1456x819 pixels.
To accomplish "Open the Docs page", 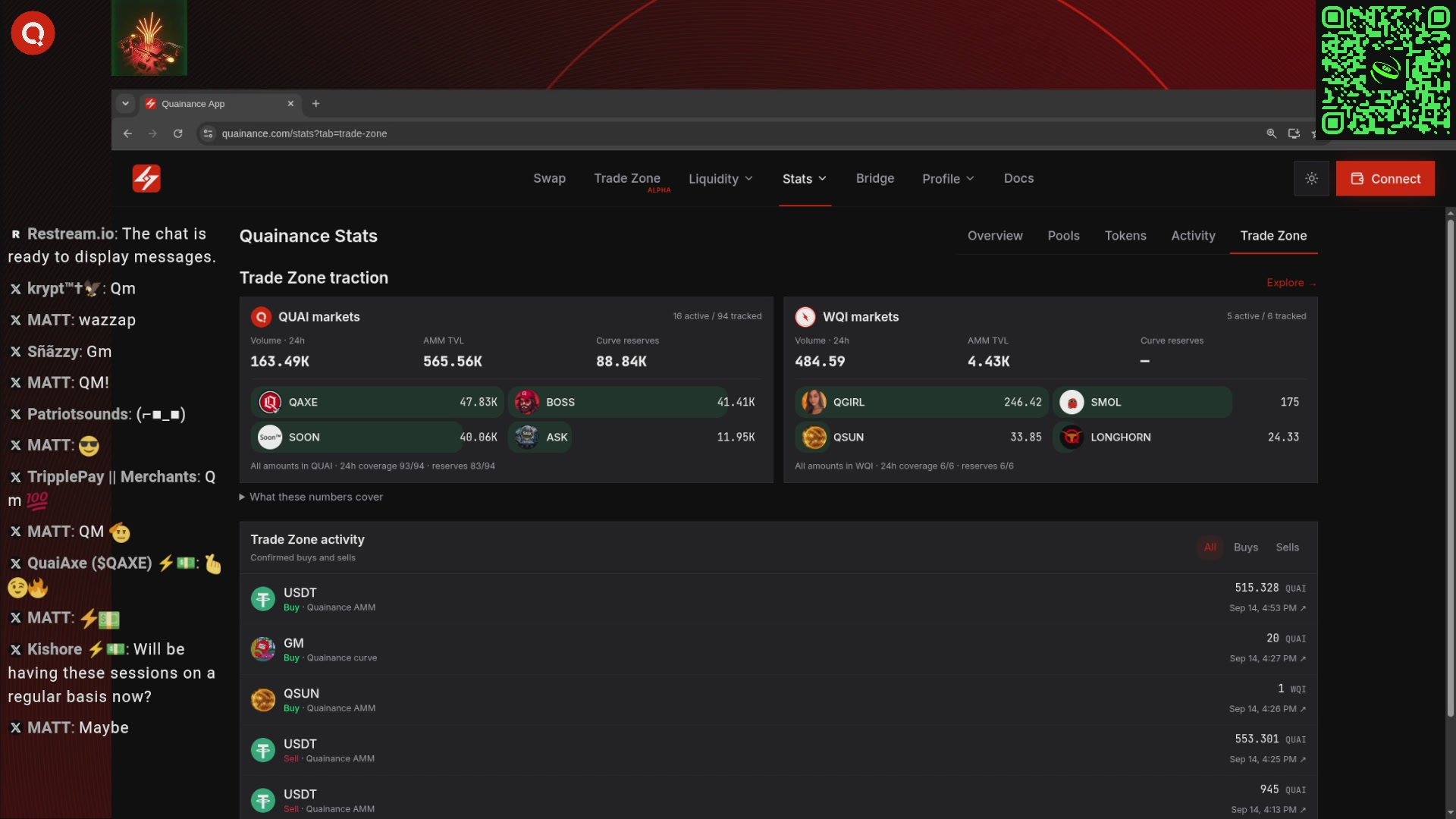I will (1018, 178).
